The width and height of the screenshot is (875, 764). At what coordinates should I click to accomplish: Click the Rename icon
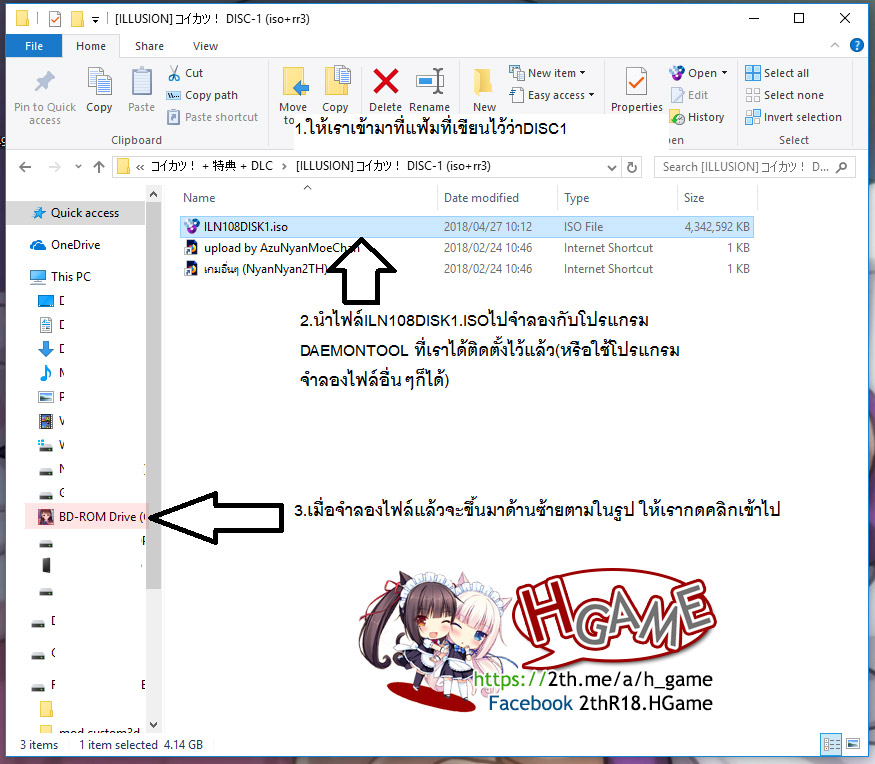click(x=430, y=82)
